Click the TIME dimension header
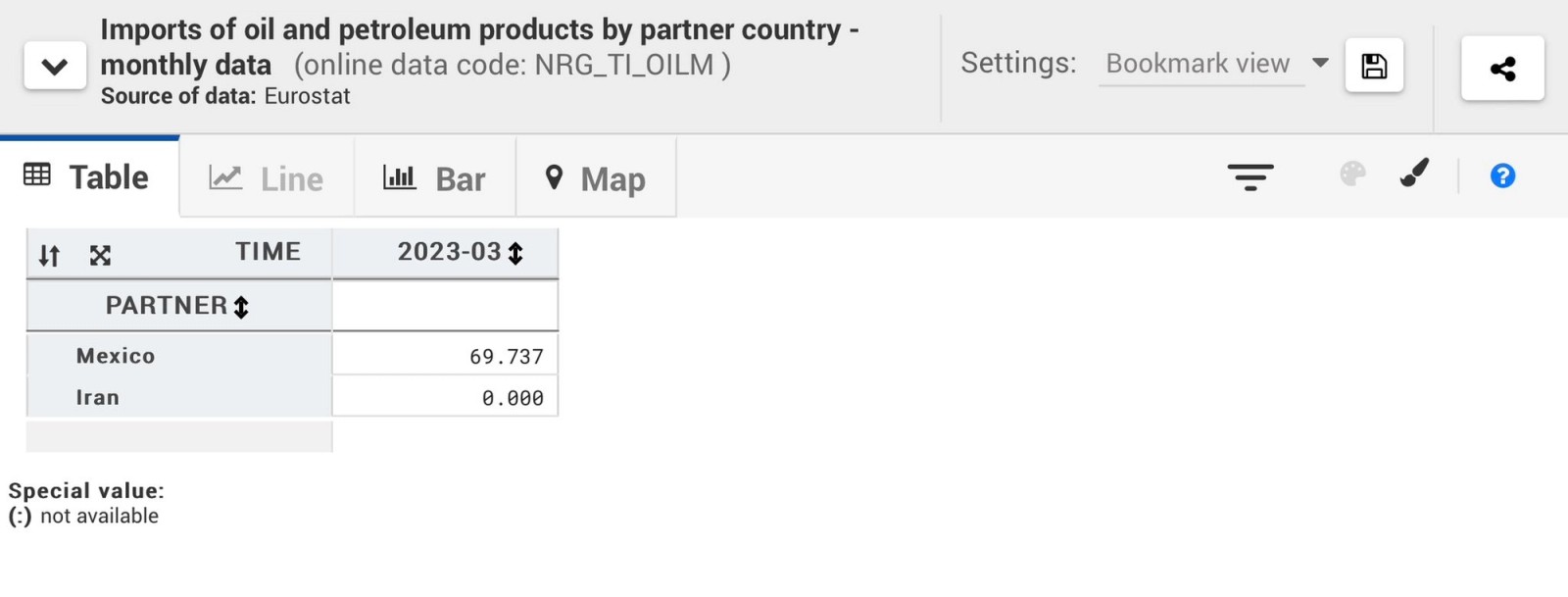 click(268, 252)
